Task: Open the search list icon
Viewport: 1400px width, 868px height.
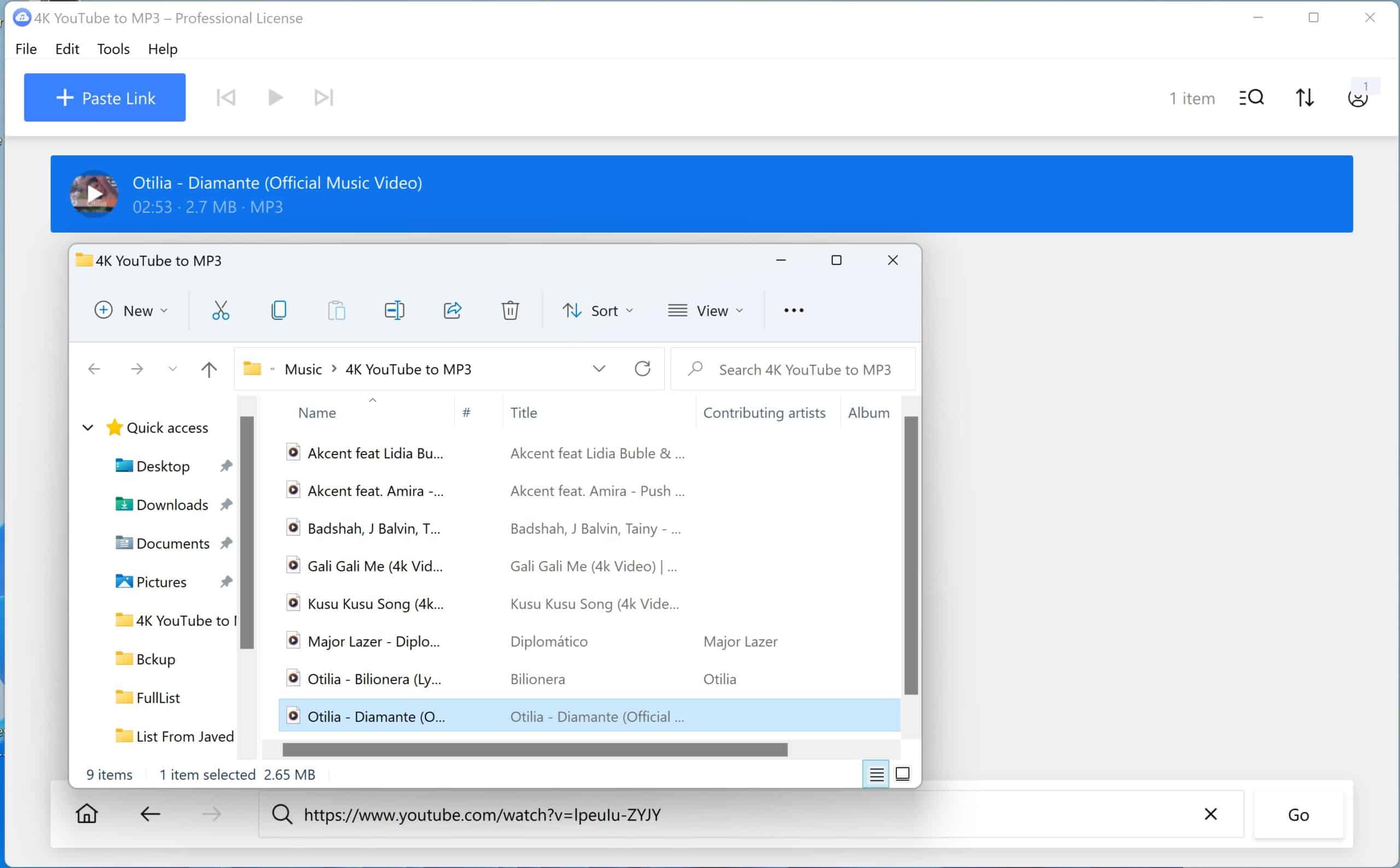Action: tap(1251, 97)
